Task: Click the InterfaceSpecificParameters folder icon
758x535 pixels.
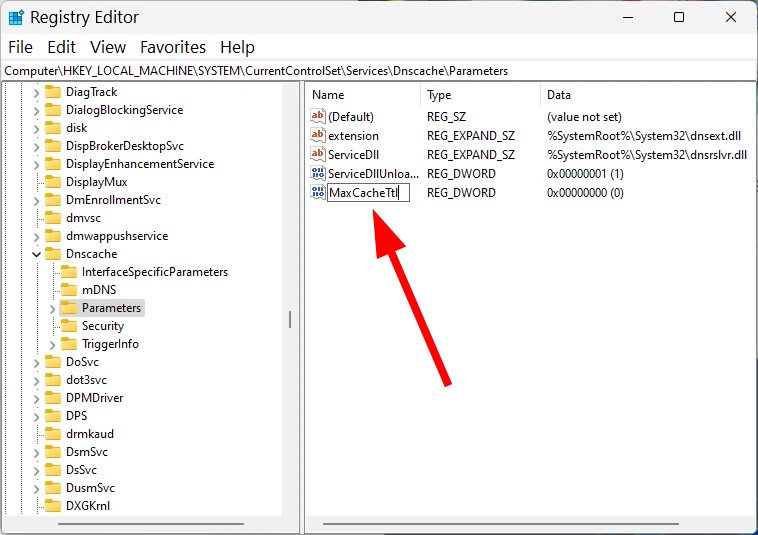Action: tap(69, 272)
